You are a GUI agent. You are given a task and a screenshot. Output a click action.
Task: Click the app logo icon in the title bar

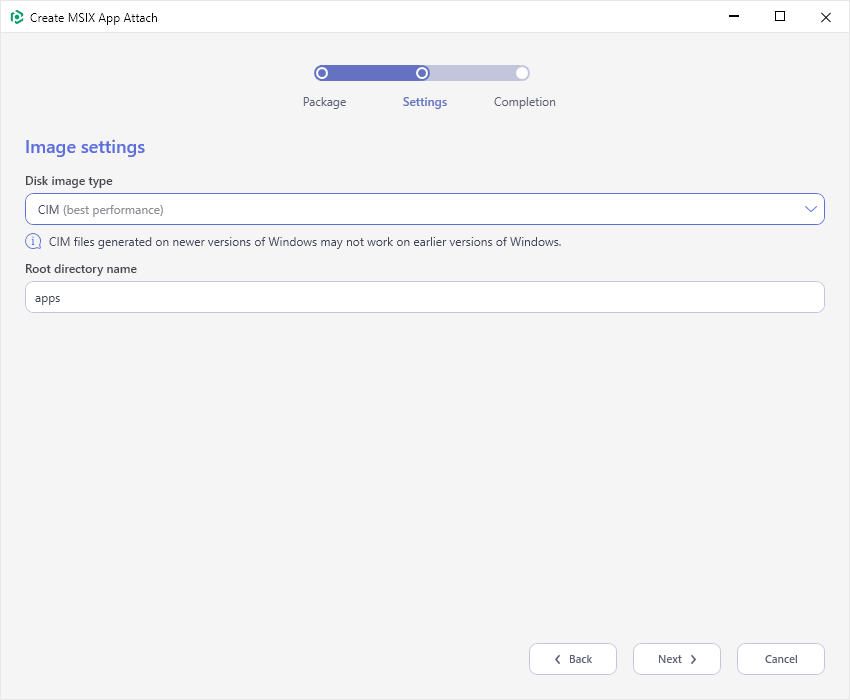[x=17, y=17]
